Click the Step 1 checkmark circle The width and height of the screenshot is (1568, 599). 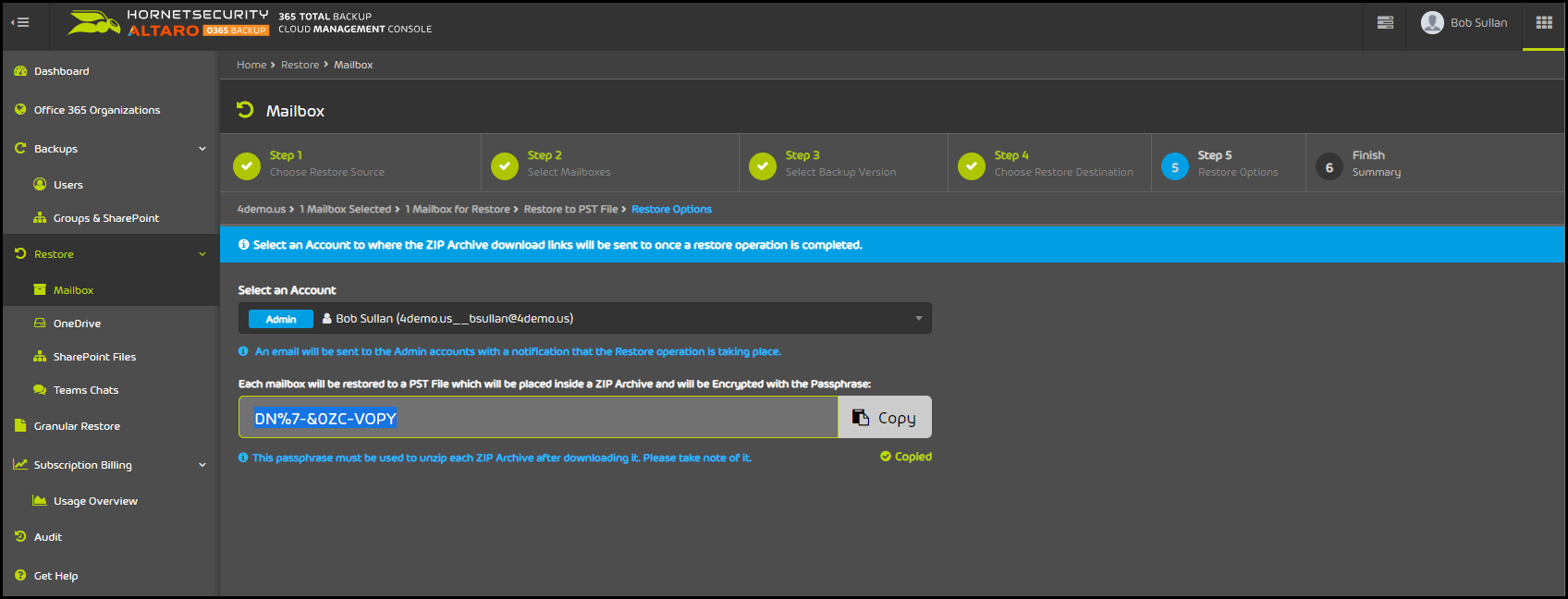click(247, 166)
